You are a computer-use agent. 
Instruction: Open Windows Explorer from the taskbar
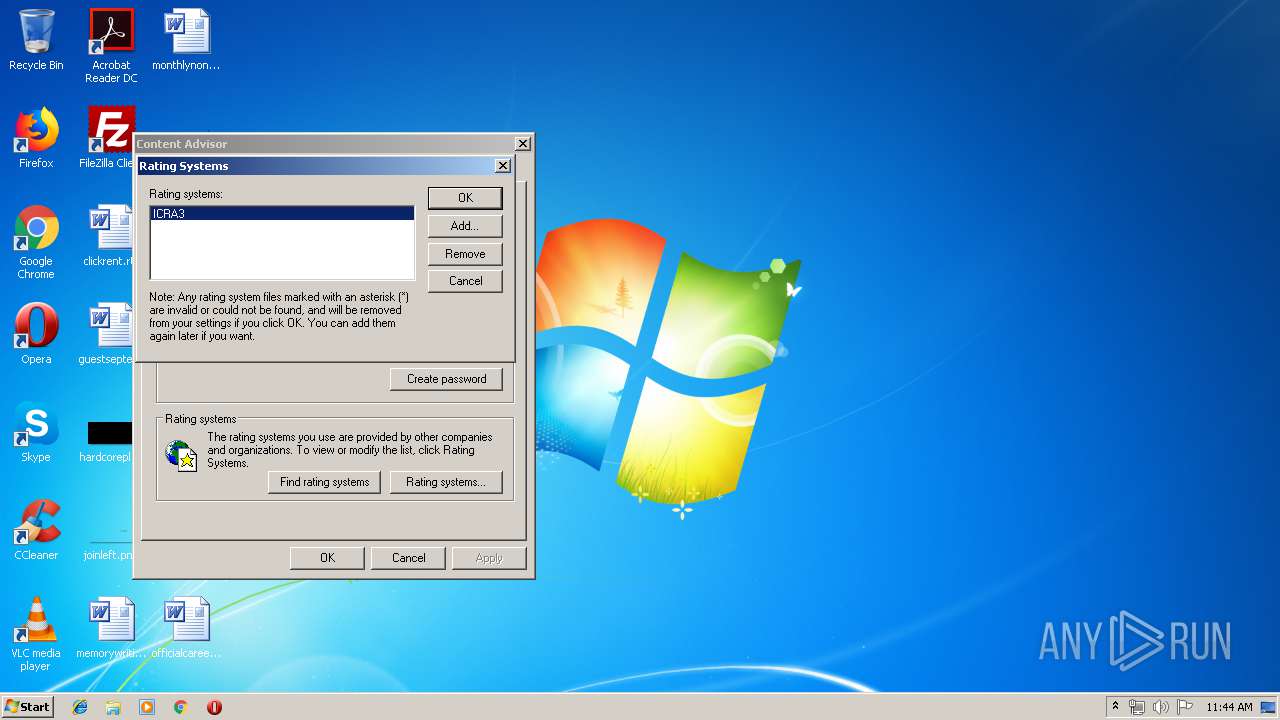[x=113, y=707]
